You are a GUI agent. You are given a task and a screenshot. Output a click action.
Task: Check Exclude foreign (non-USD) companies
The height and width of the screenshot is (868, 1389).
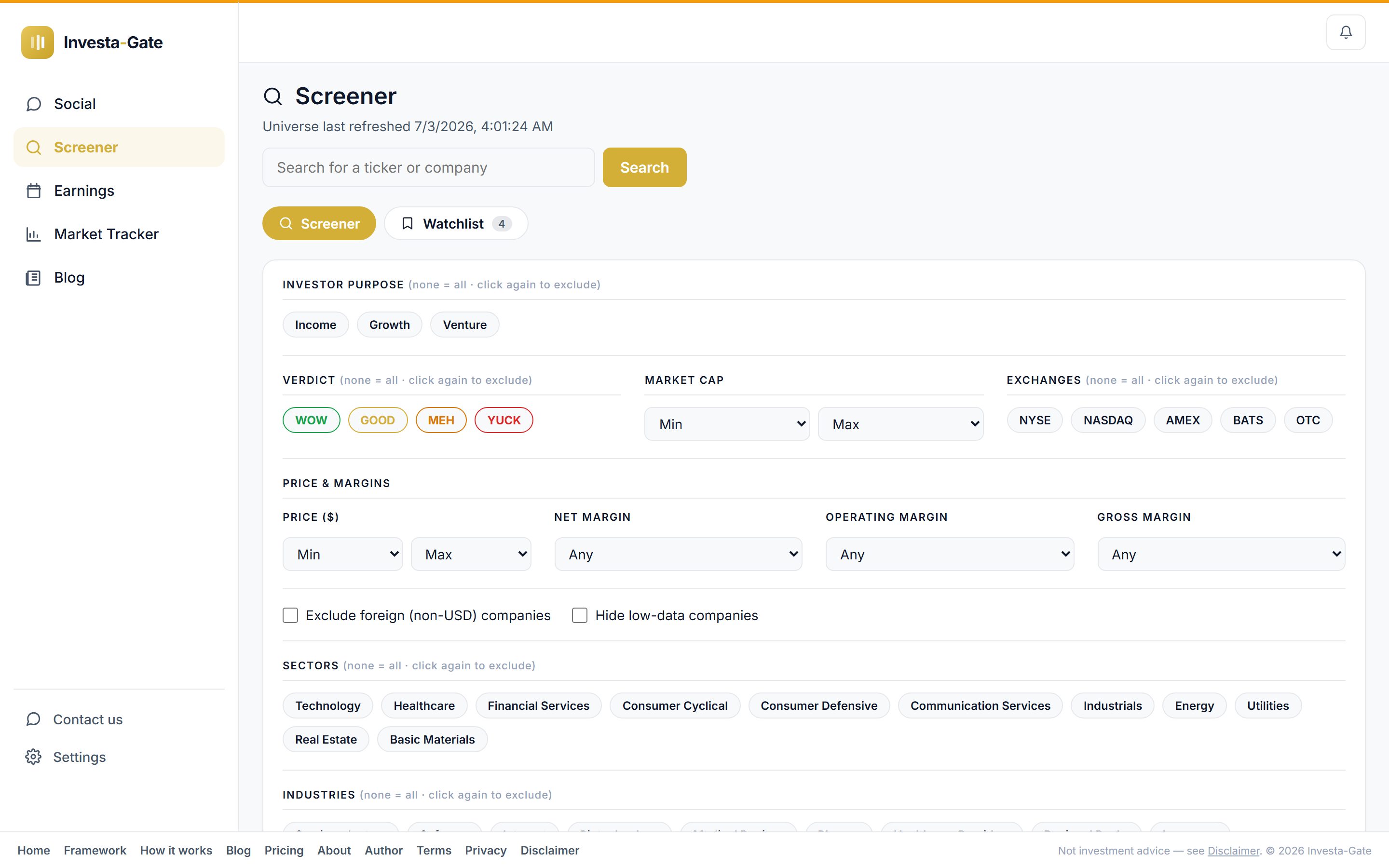tap(290, 615)
